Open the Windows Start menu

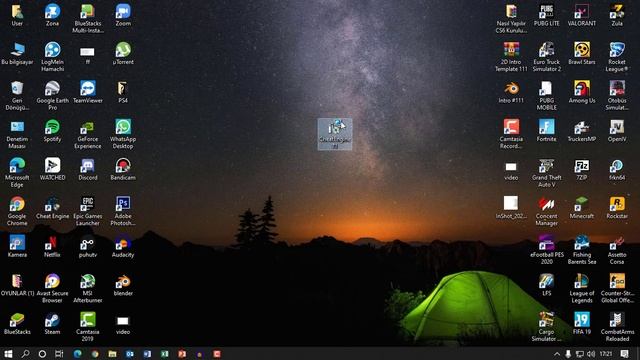point(8,353)
